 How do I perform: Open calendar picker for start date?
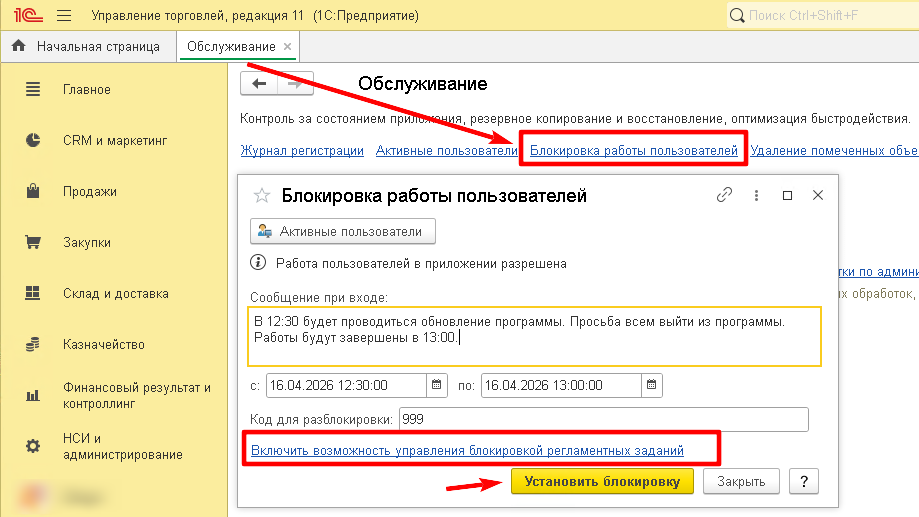[x=437, y=385]
